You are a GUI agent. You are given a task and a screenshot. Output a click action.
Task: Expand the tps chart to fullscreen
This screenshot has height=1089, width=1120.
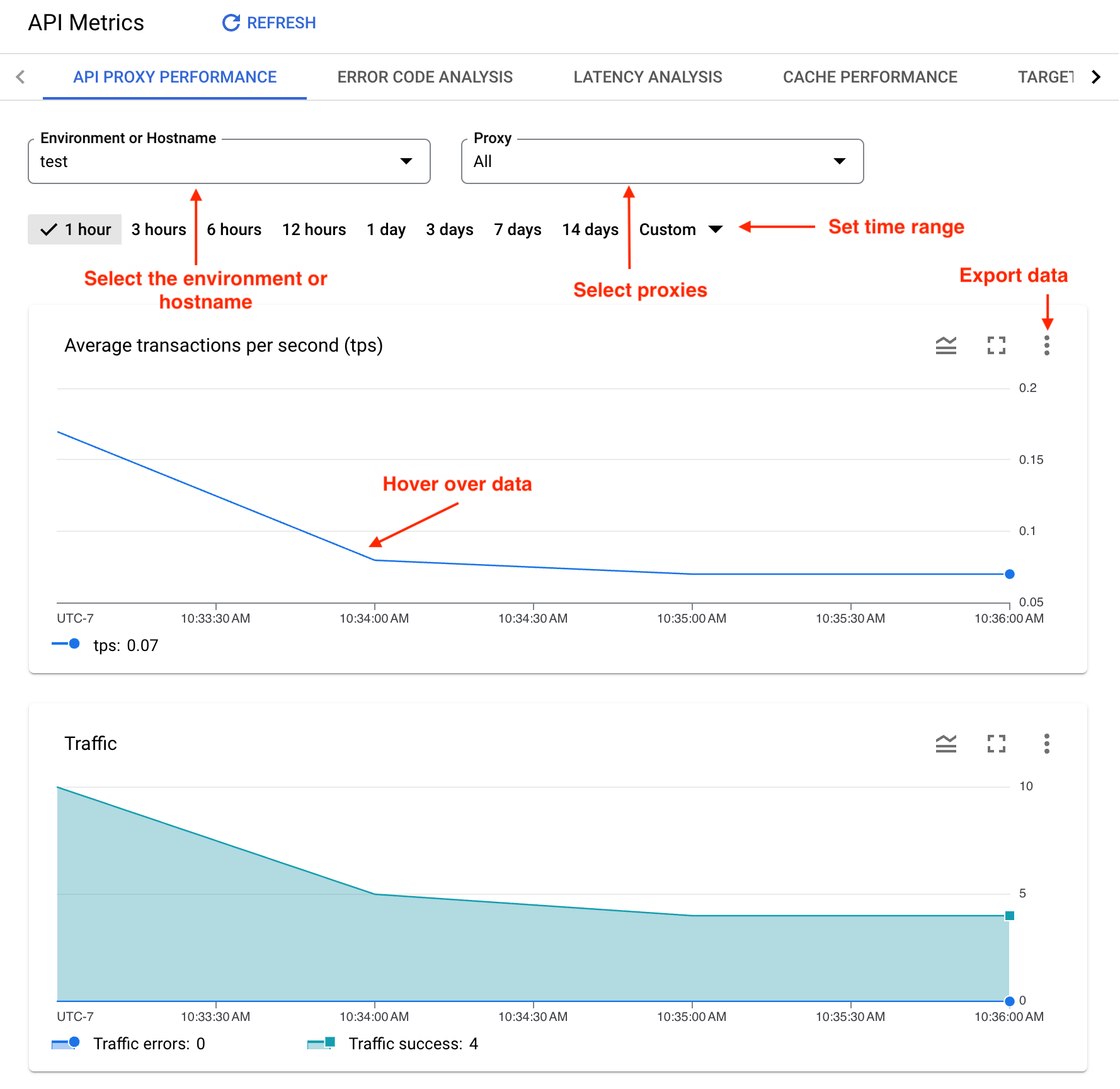995,345
